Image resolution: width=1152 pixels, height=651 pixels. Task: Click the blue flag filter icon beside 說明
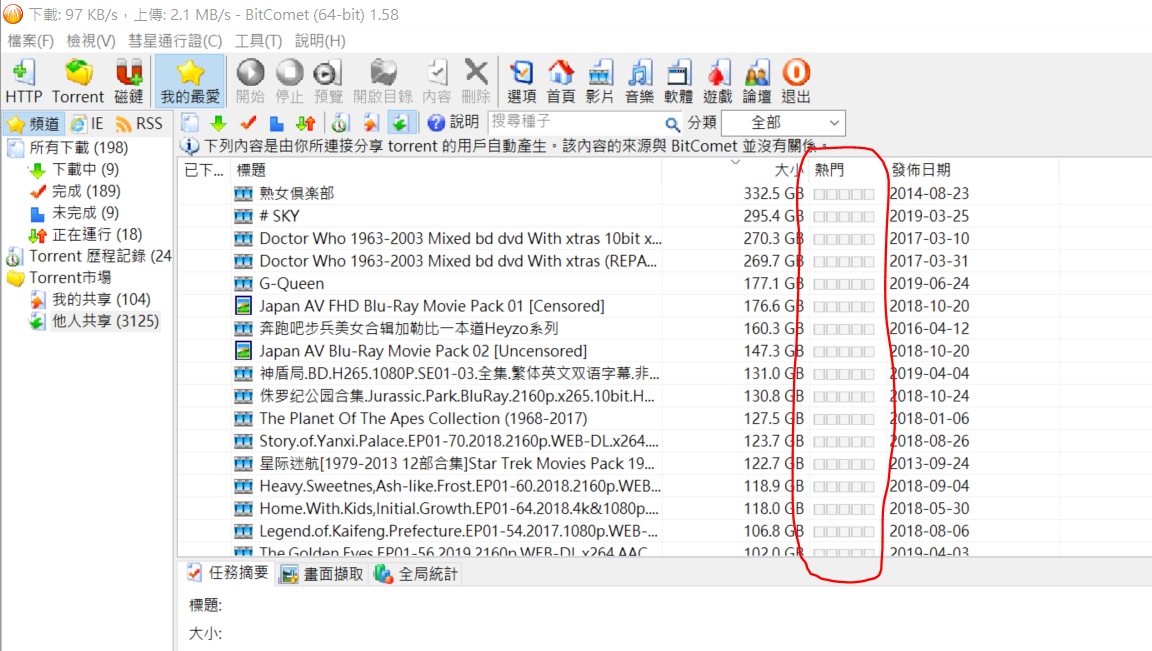276,123
